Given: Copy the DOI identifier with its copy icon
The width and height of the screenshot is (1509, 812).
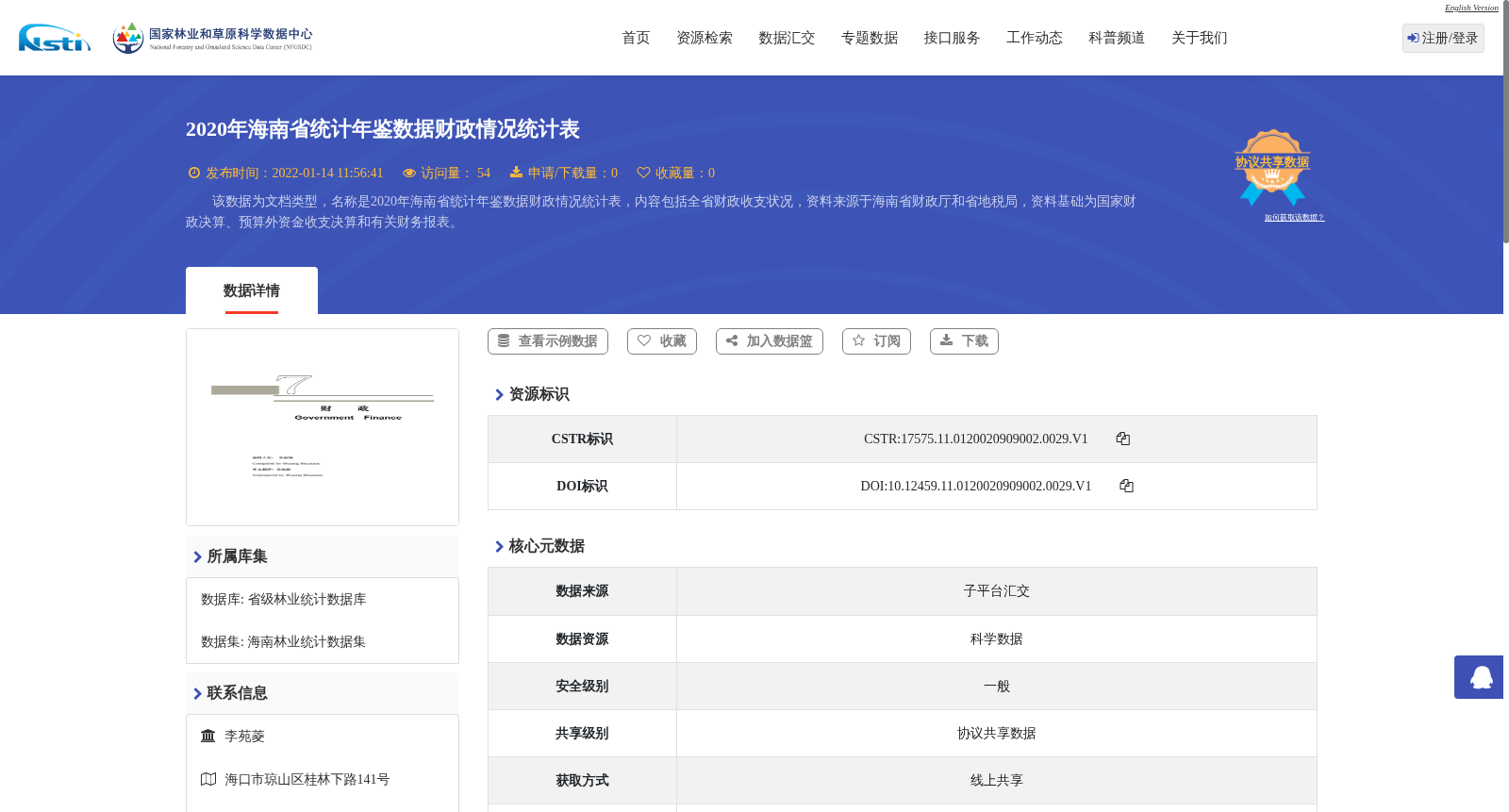Looking at the screenshot, I should click(x=1126, y=486).
